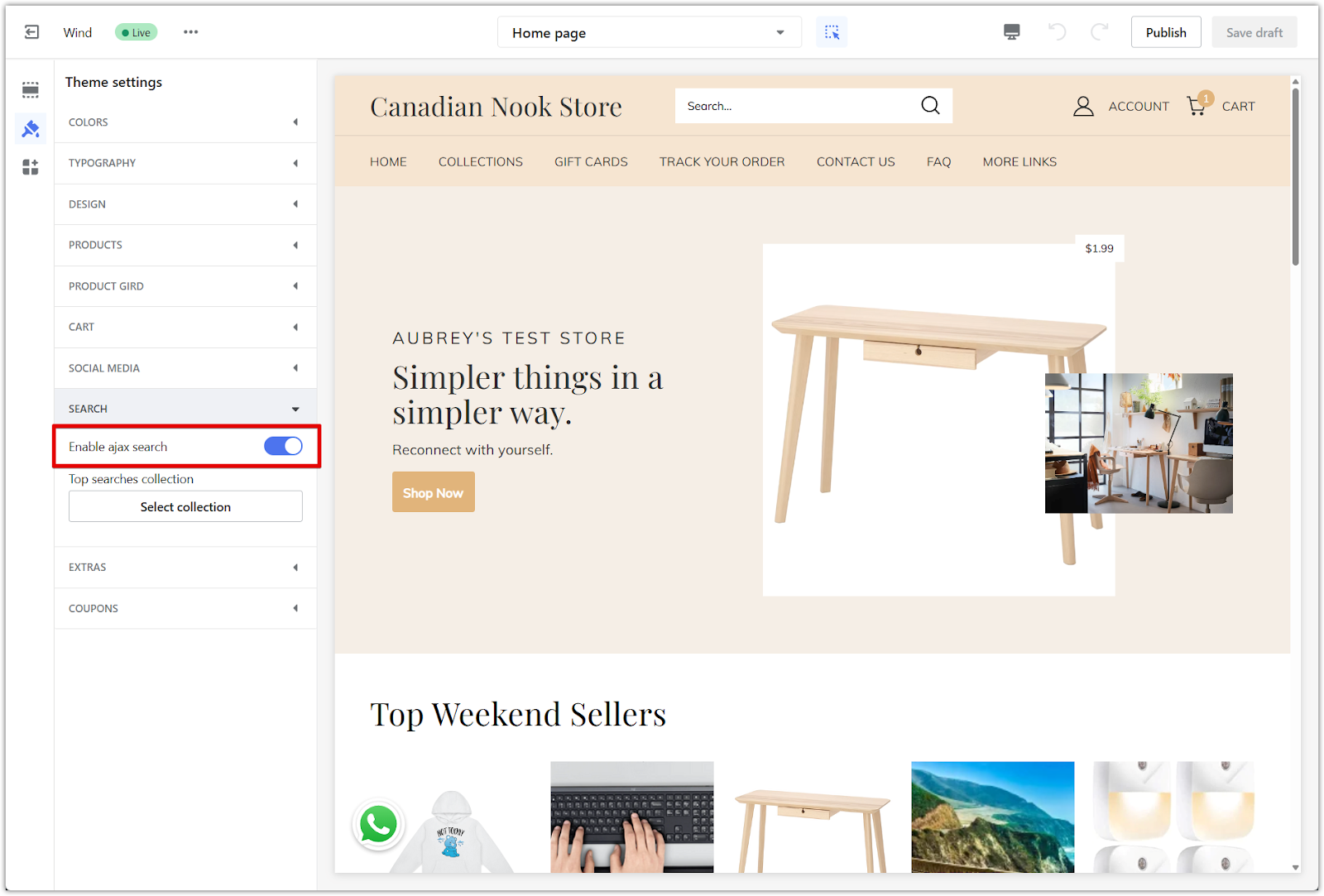Switch preview with the desktop device icon

[x=1011, y=32]
